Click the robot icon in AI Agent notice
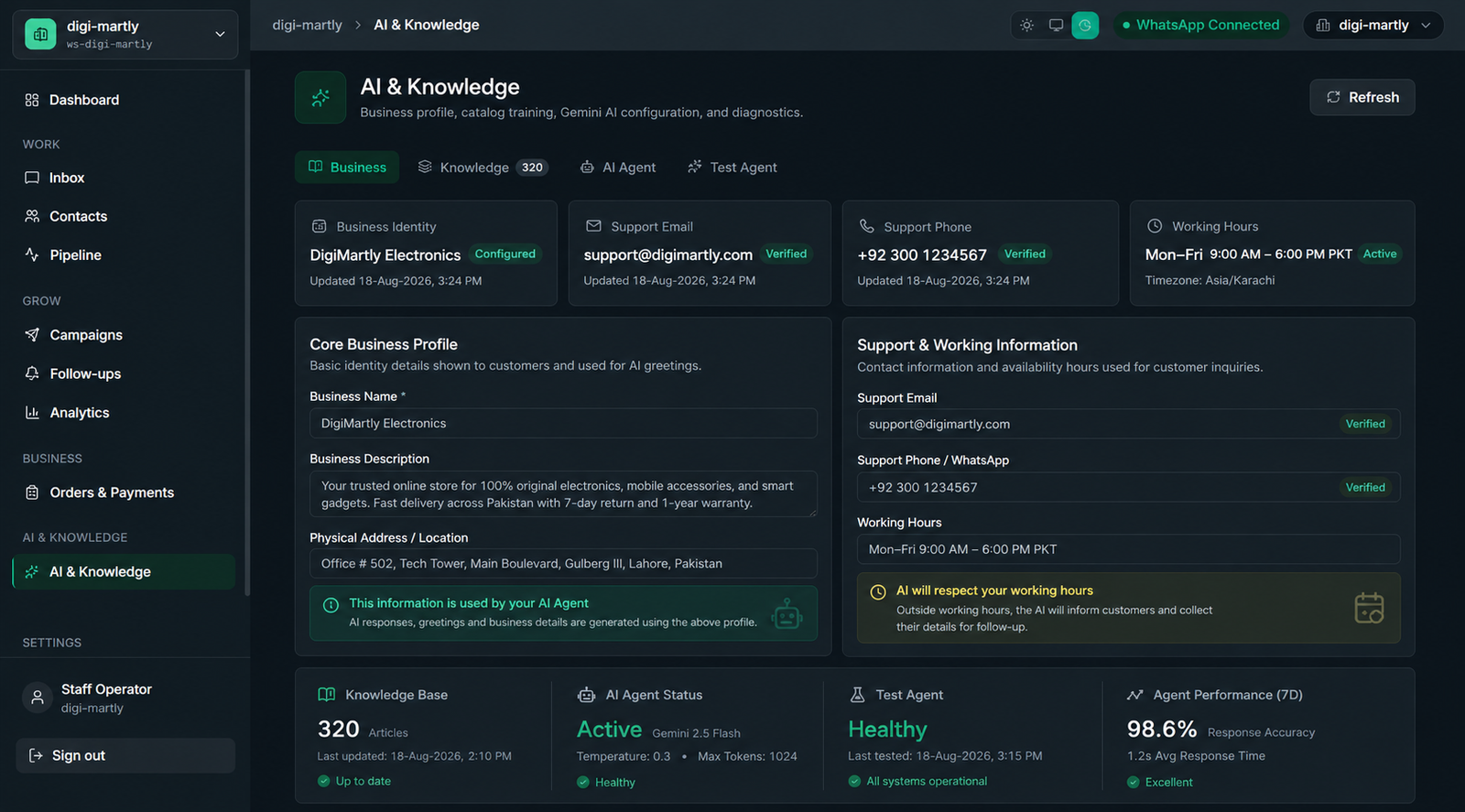Viewport: 1465px width, 812px height. pos(787,613)
